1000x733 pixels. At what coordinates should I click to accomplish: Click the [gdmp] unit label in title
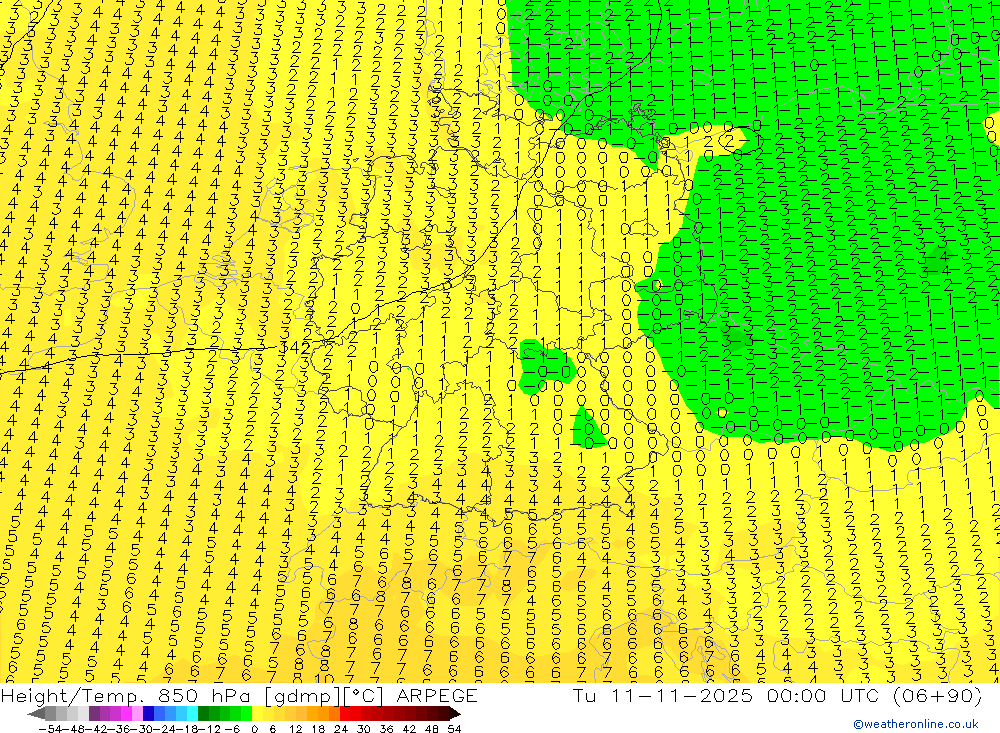click(302, 697)
